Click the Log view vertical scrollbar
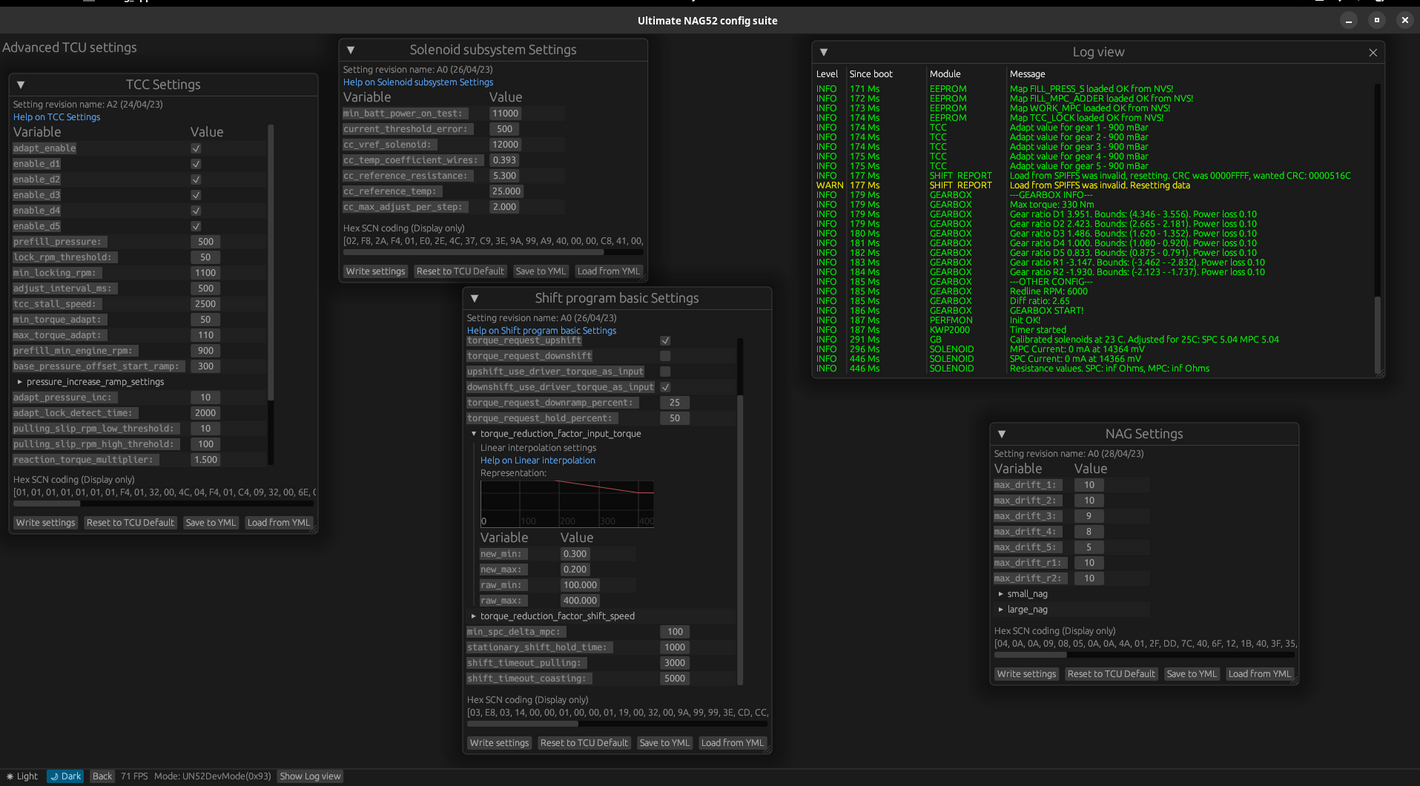The width and height of the screenshot is (1420, 786). 1379,335
